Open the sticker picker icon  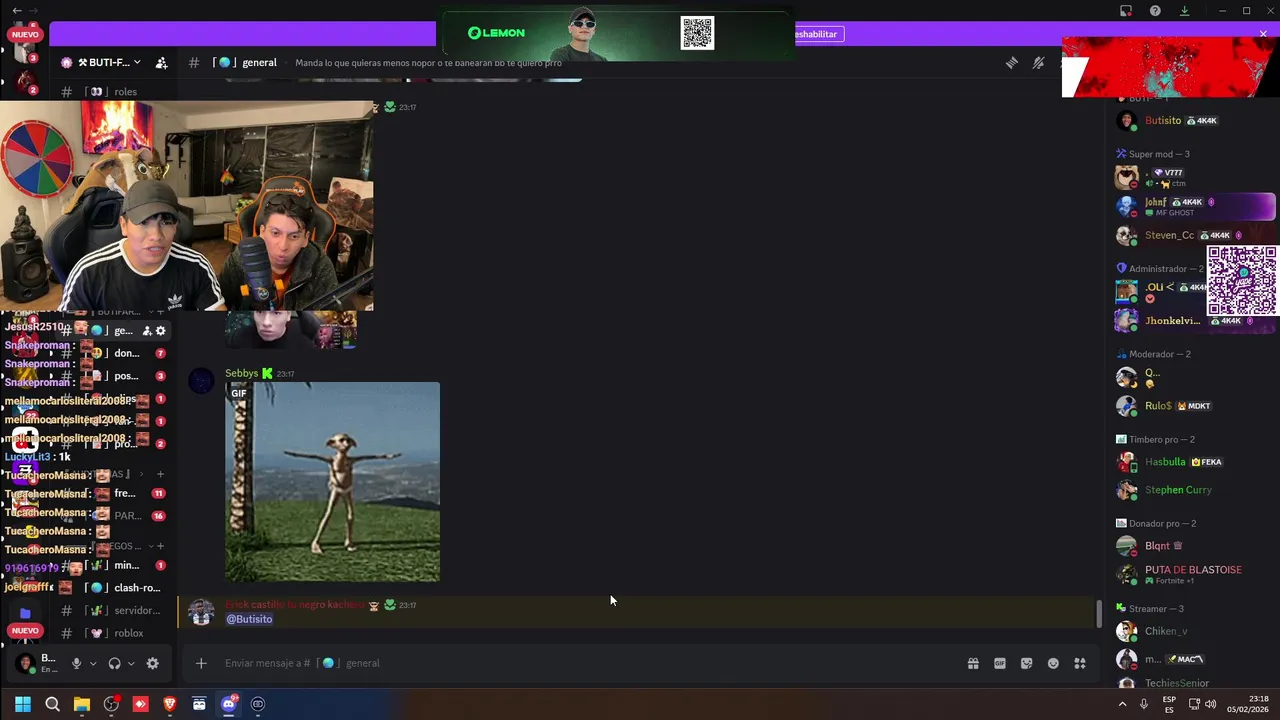[1026, 663]
